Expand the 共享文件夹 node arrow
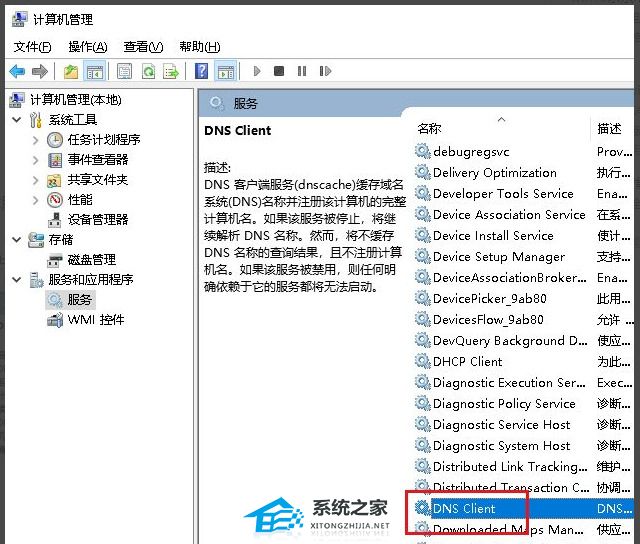Image resolution: width=640 pixels, height=544 pixels. coord(36,180)
